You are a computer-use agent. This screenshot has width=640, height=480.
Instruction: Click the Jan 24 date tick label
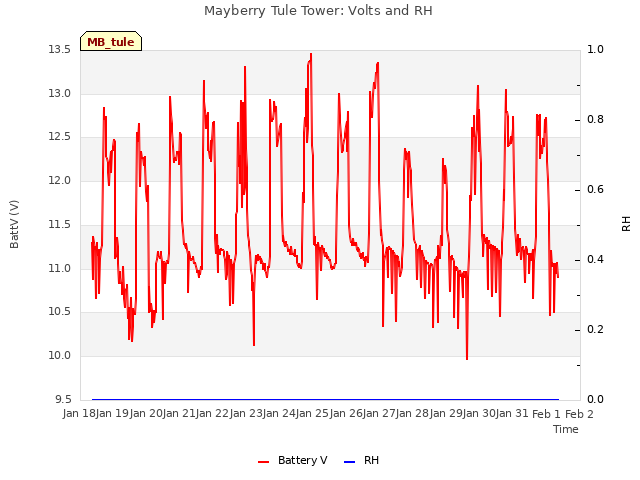279,413
